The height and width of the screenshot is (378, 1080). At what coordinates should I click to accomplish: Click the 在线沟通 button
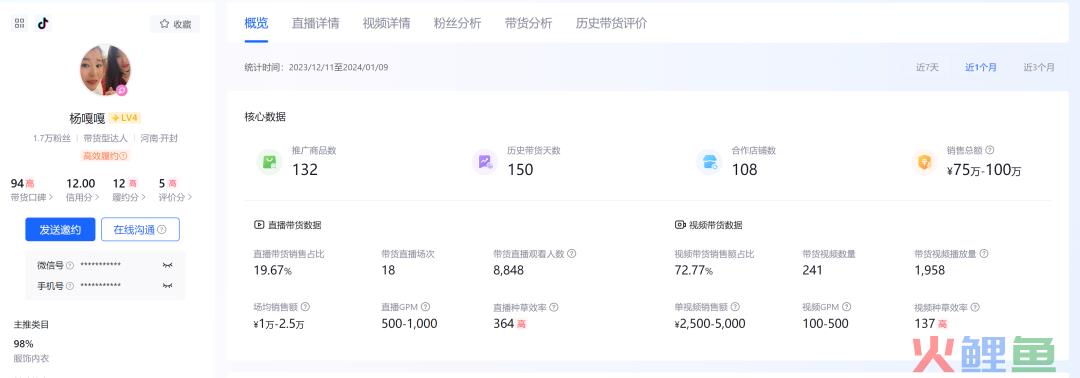pyautogui.click(x=141, y=230)
